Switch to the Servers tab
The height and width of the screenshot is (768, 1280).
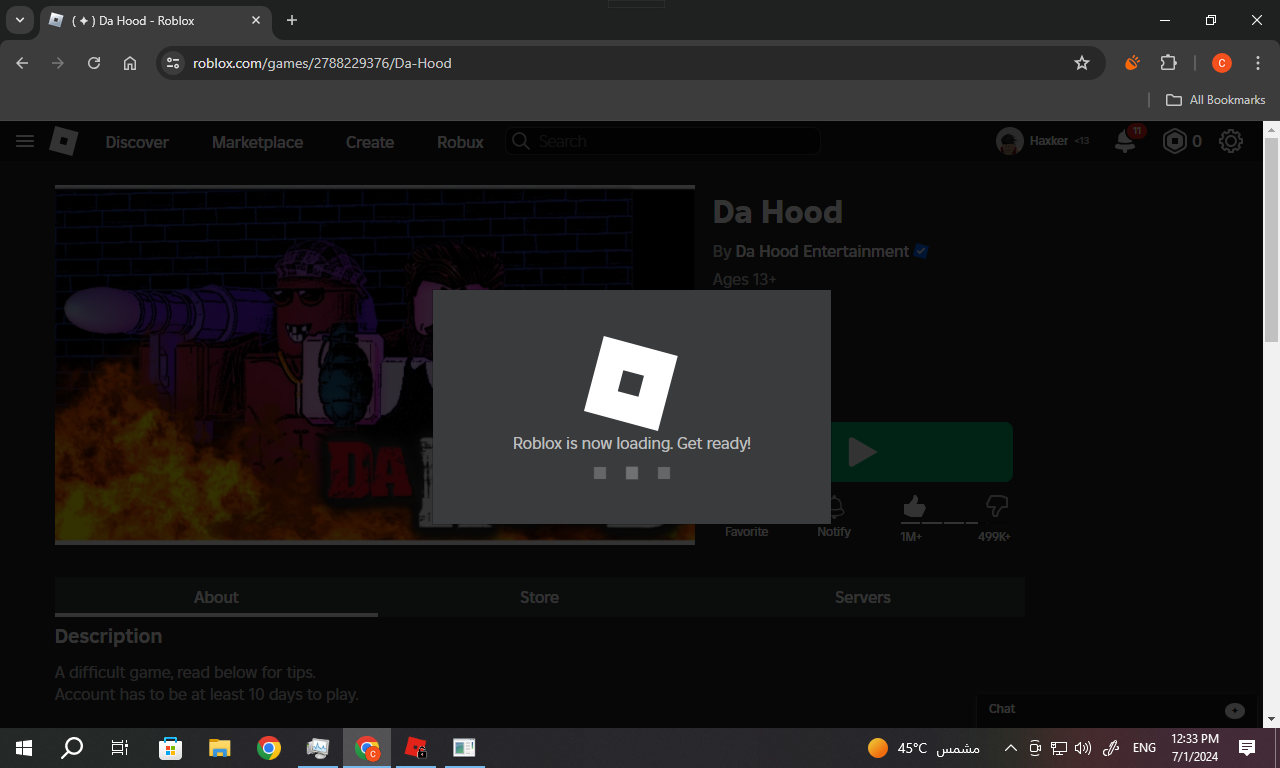(x=862, y=597)
